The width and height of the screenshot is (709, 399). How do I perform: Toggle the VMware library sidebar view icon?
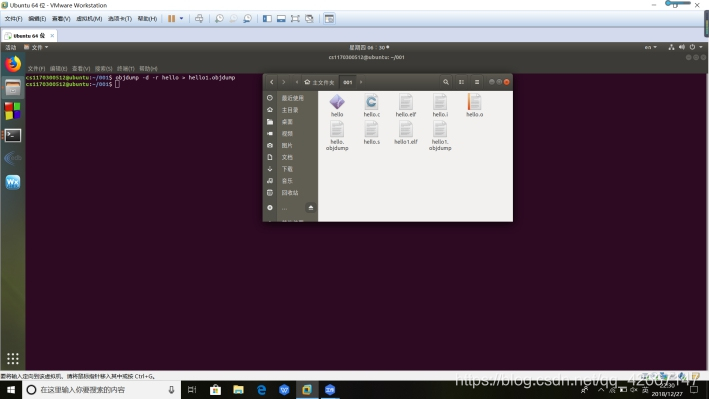267,19
